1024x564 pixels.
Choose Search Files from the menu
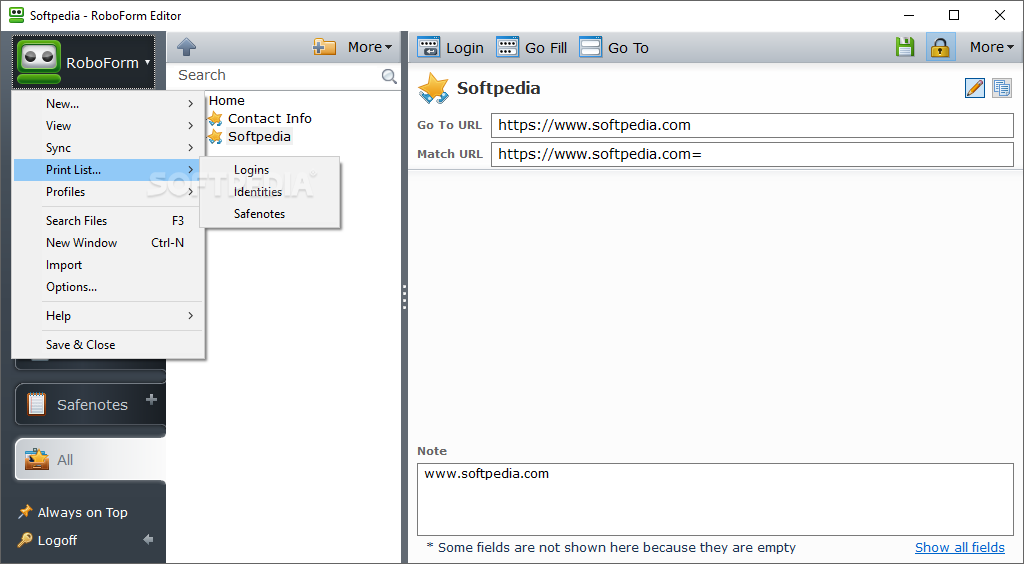click(x=108, y=221)
